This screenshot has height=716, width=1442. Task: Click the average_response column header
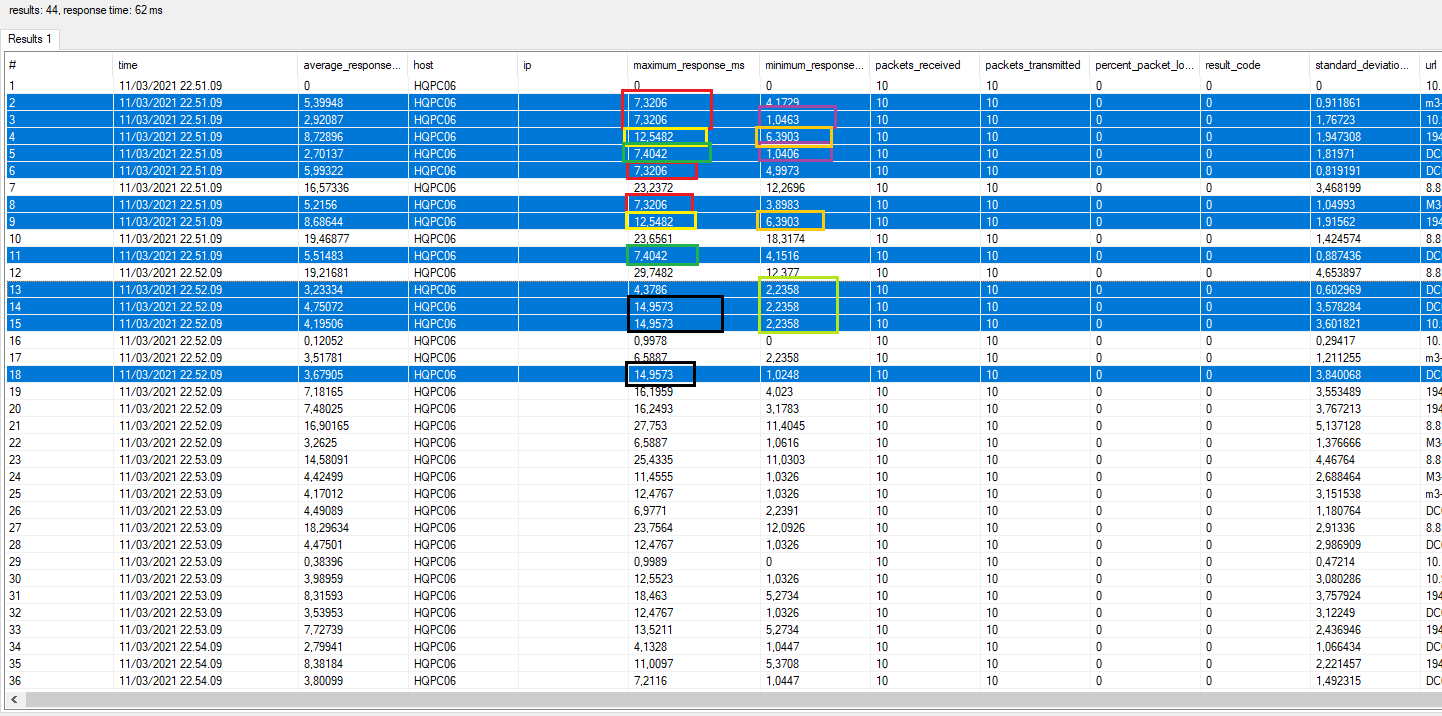[353, 65]
